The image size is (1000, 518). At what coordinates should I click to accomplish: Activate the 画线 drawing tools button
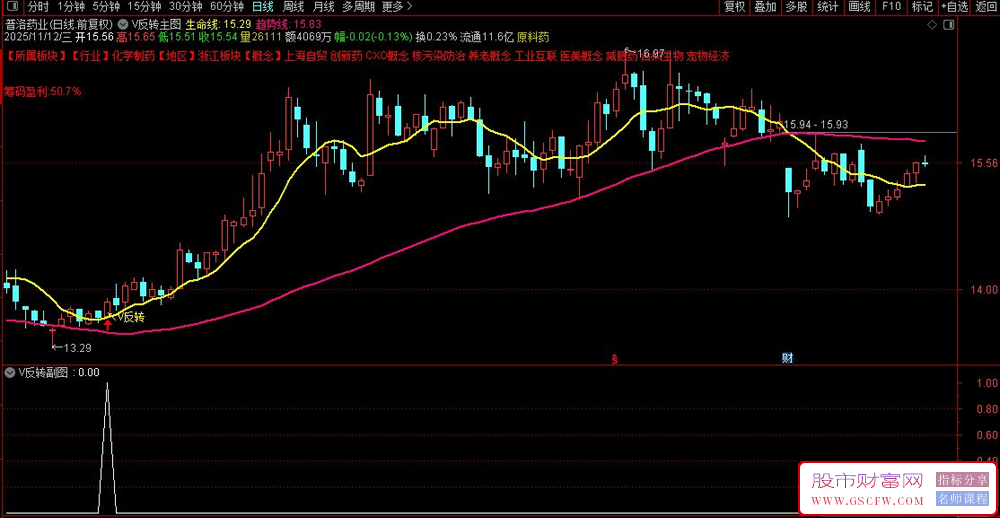[859, 7]
